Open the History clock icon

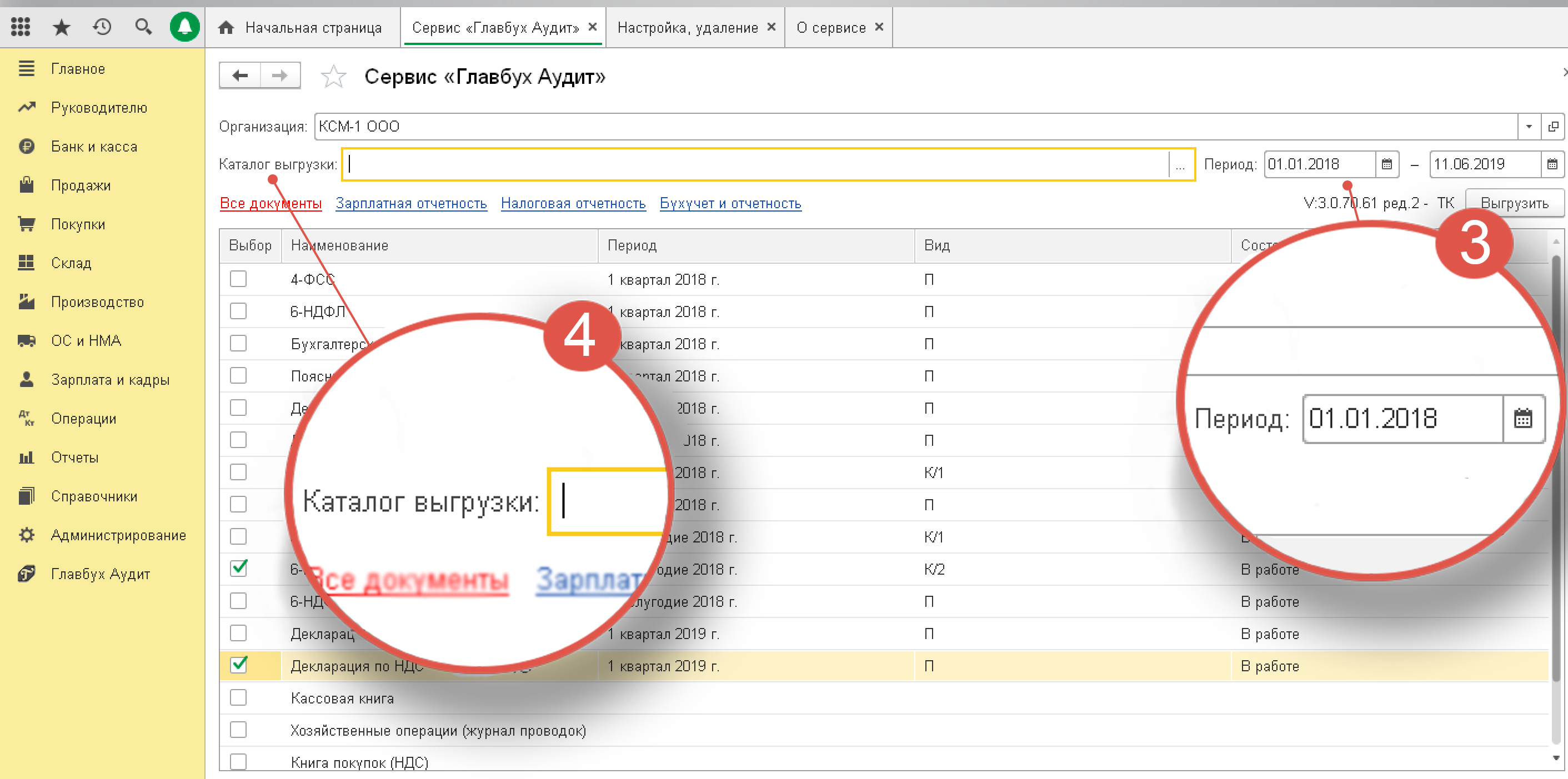tap(102, 27)
